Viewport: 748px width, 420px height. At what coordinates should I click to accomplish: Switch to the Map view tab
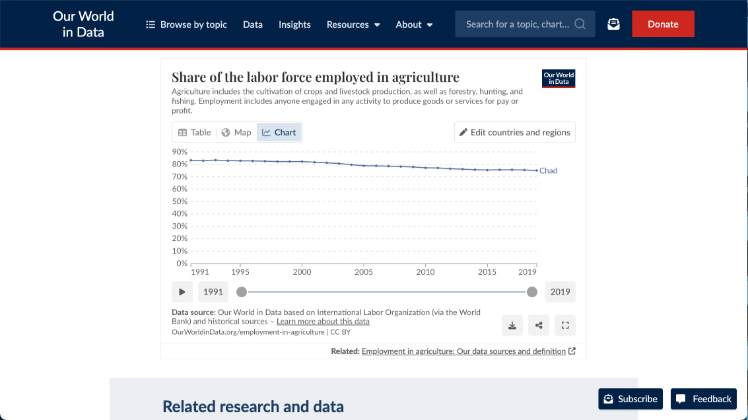[x=236, y=132]
